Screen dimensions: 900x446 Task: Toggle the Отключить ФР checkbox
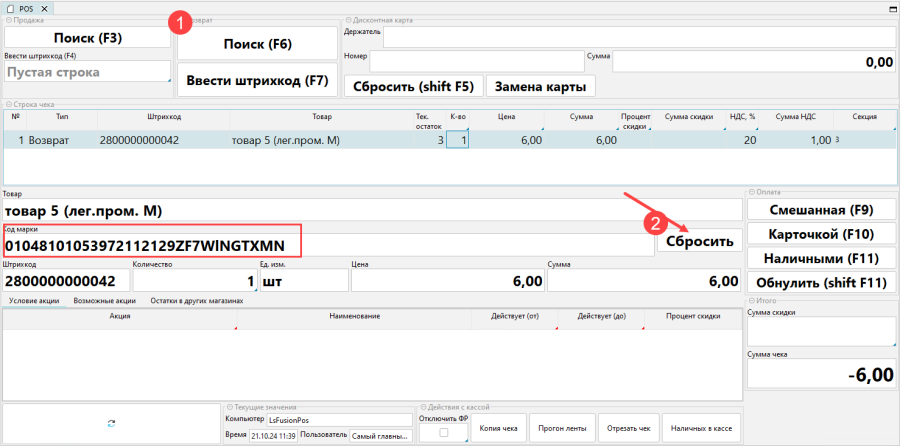[x=442, y=433]
